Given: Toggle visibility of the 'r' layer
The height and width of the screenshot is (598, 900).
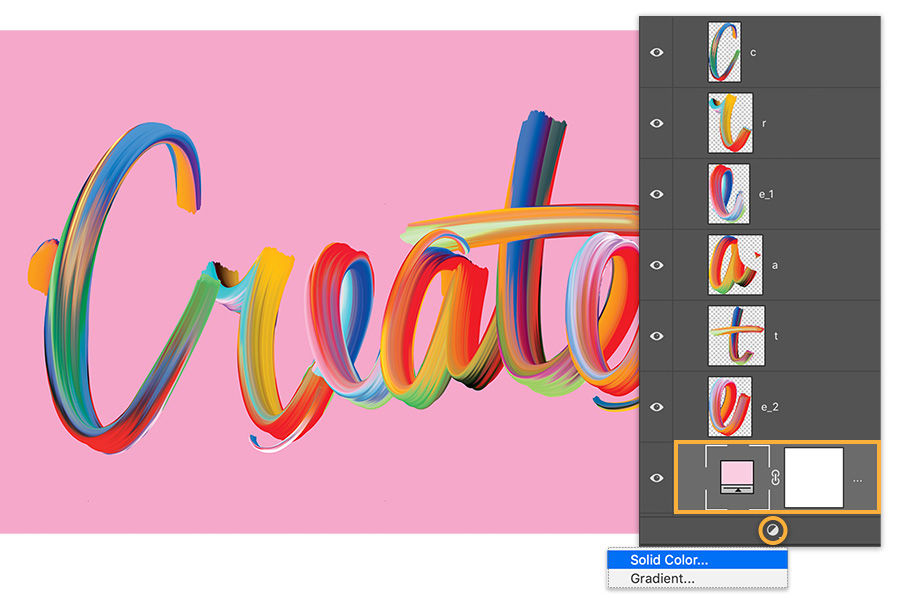Looking at the screenshot, I should coord(657,122).
